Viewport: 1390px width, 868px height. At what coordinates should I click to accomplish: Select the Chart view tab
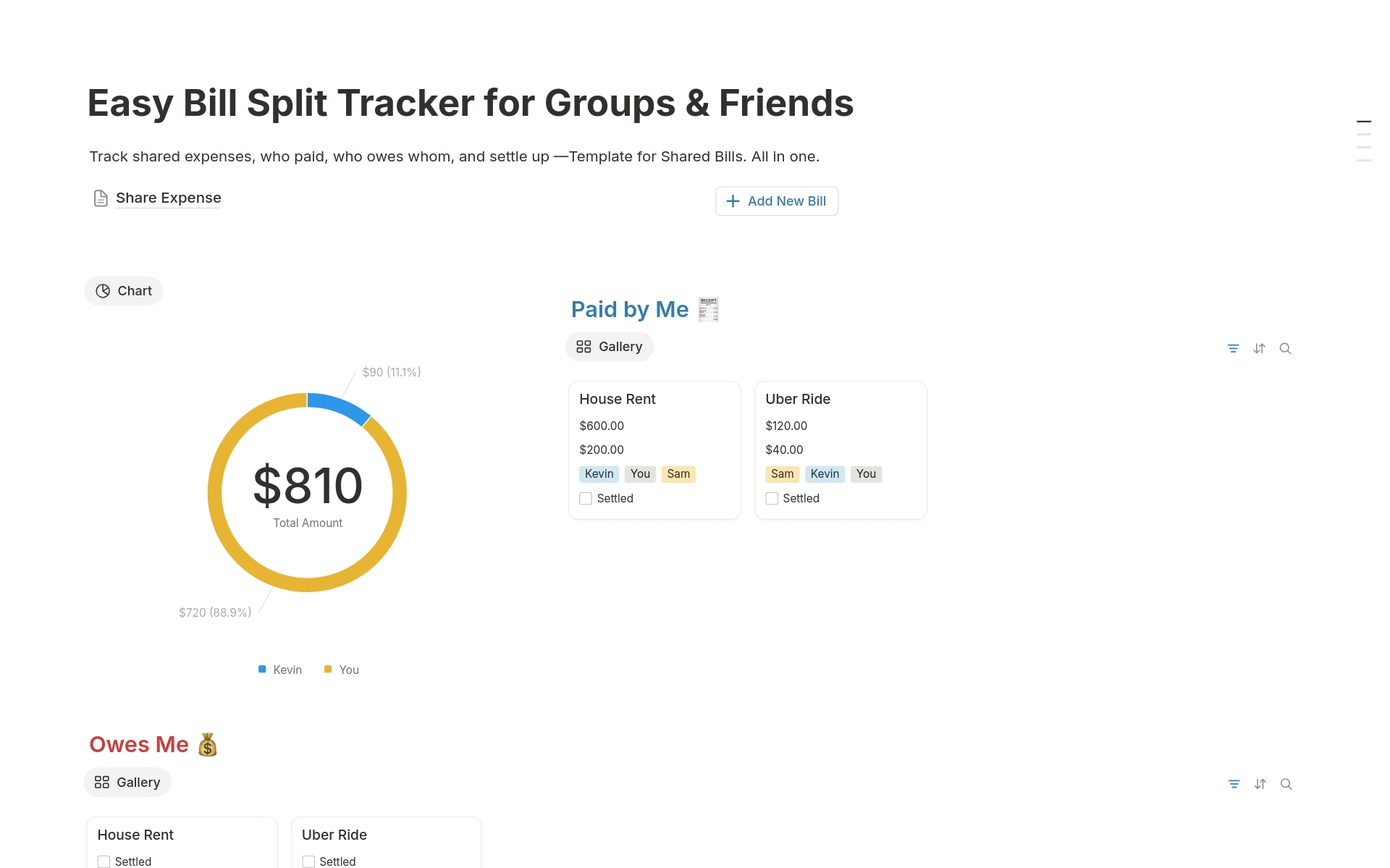point(124,291)
